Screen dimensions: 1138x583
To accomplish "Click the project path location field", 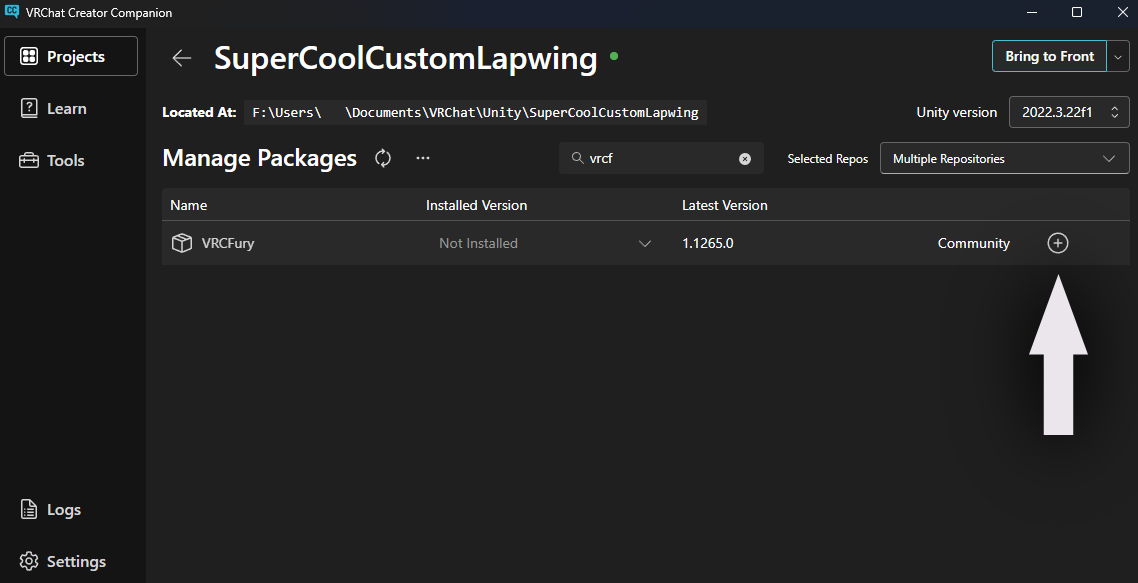I will (475, 112).
